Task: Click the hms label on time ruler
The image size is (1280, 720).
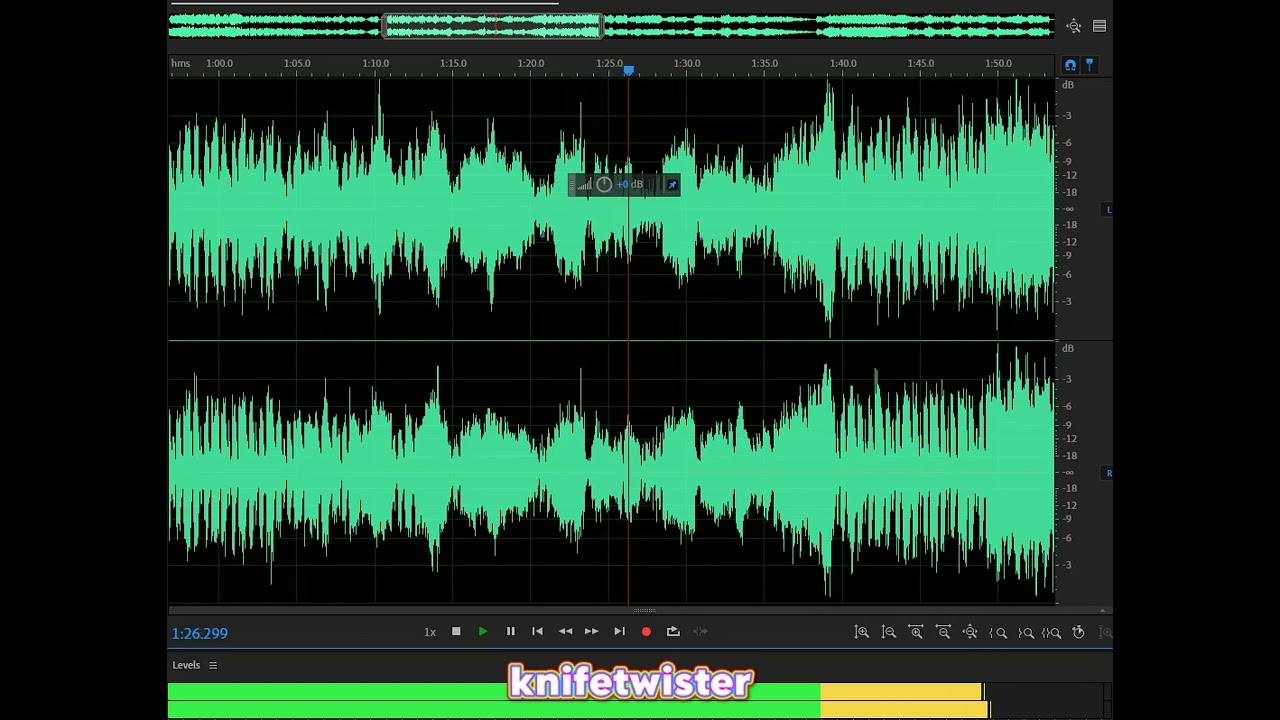Action: pyautogui.click(x=180, y=63)
